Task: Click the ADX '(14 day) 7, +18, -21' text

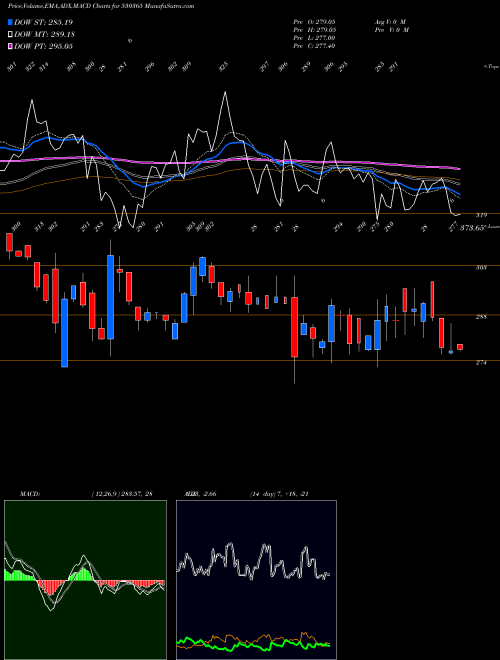Action: pyautogui.click(x=279, y=494)
